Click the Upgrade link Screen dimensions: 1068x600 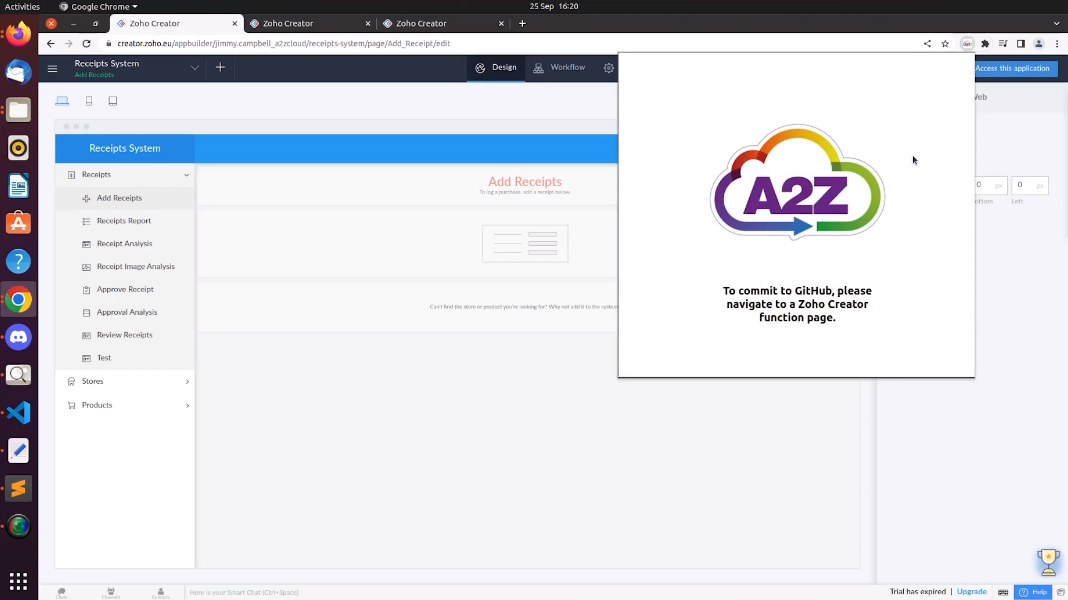click(x=971, y=592)
